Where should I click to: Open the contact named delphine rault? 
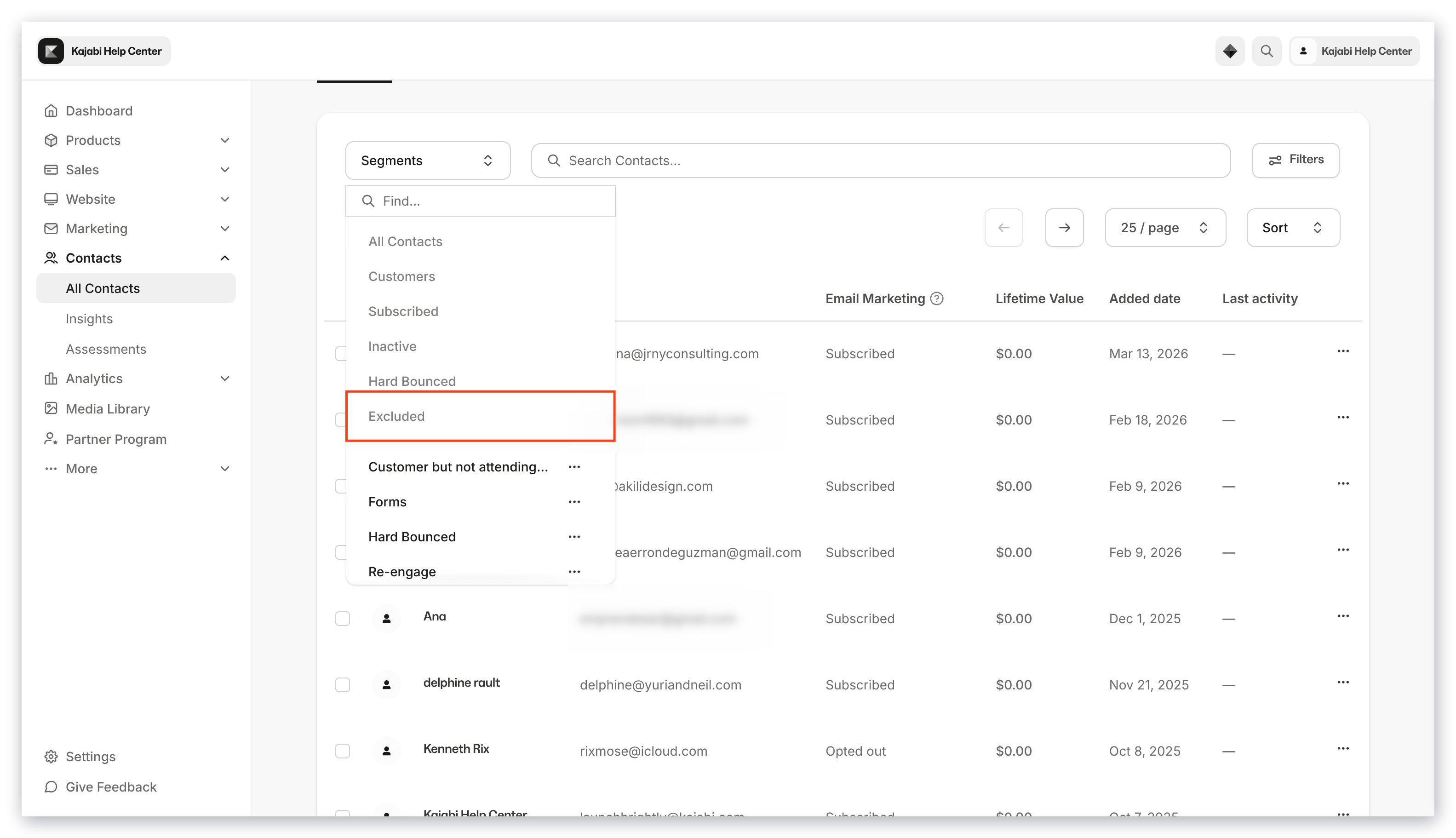point(462,683)
